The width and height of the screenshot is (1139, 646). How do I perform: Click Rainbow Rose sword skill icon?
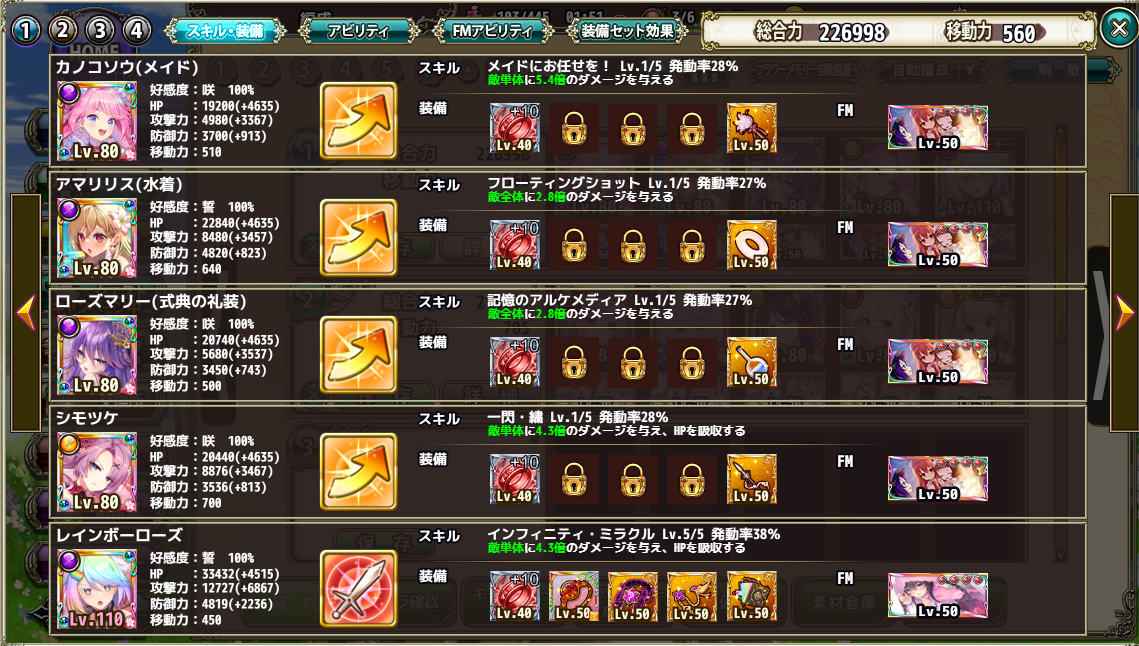(359, 586)
